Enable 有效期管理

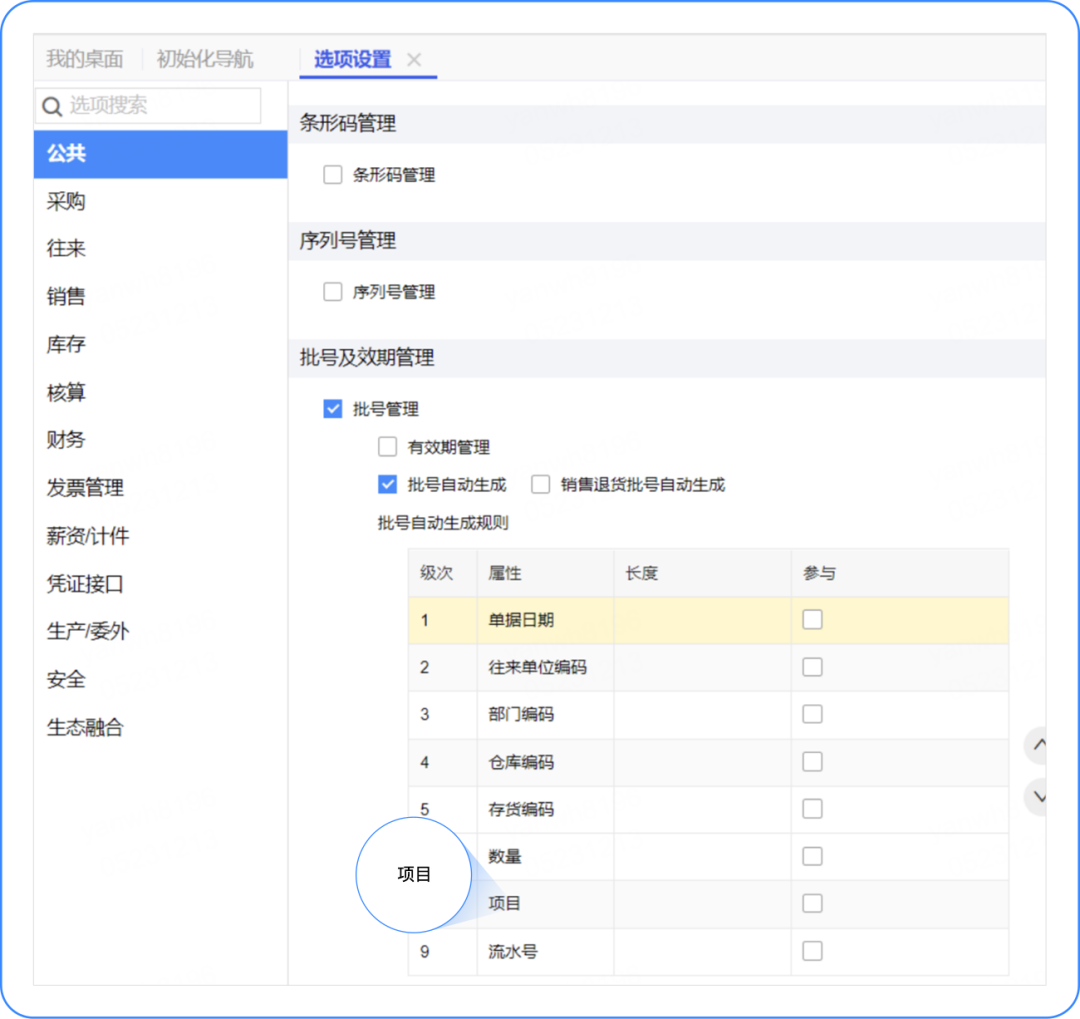tap(387, 446)
